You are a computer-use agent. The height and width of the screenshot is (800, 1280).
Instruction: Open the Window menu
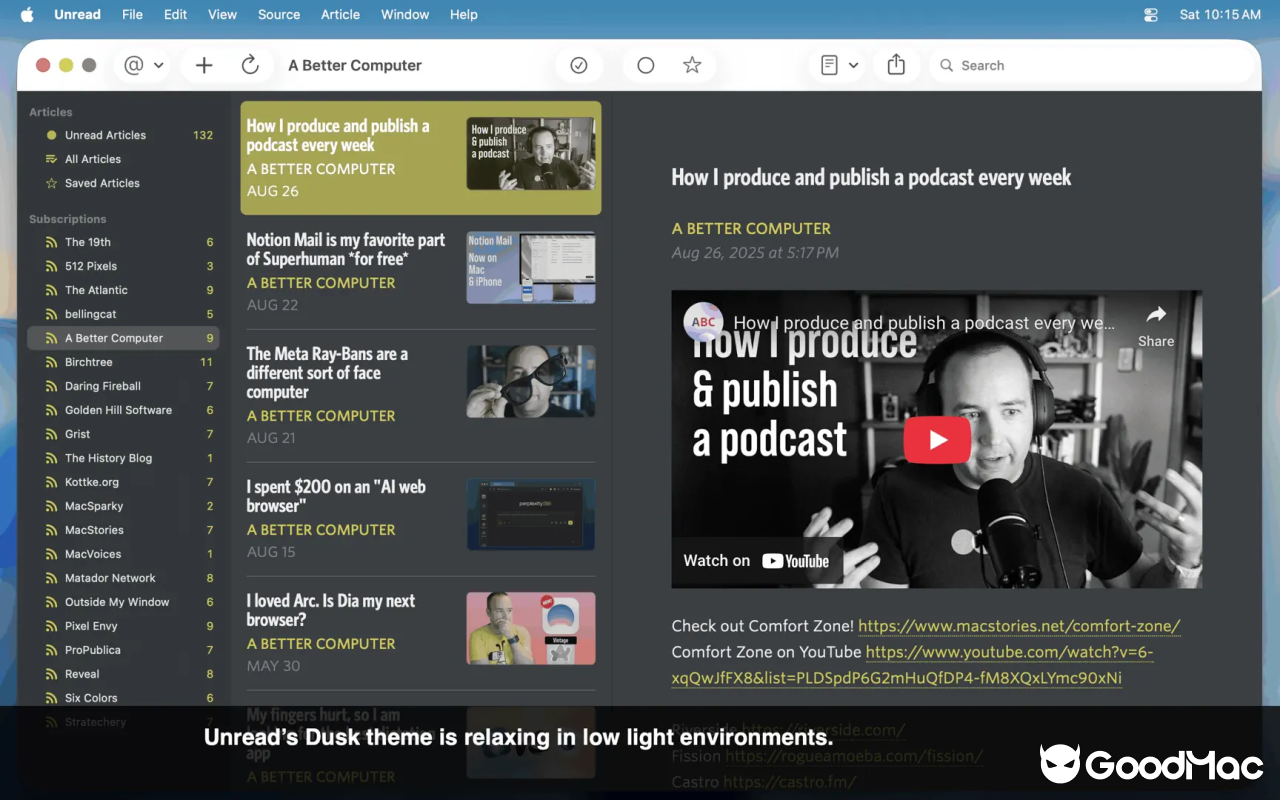[x=405, y=14]
